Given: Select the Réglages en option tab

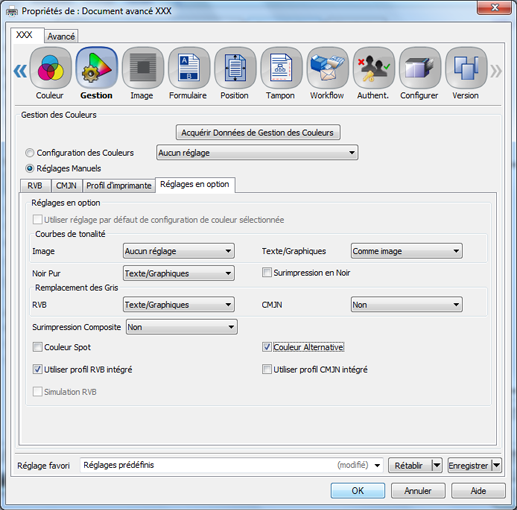Looking at the screenshot, I should 195,184.
